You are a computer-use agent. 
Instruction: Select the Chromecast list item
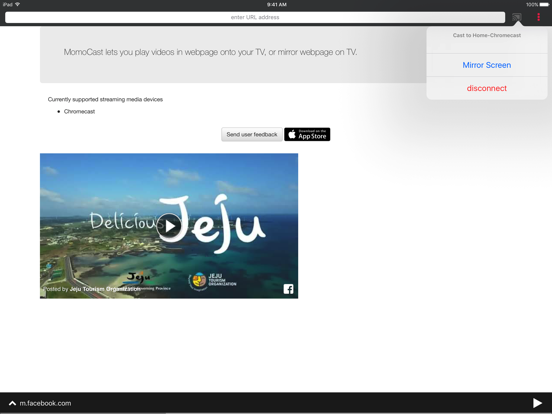pos(79,112)
